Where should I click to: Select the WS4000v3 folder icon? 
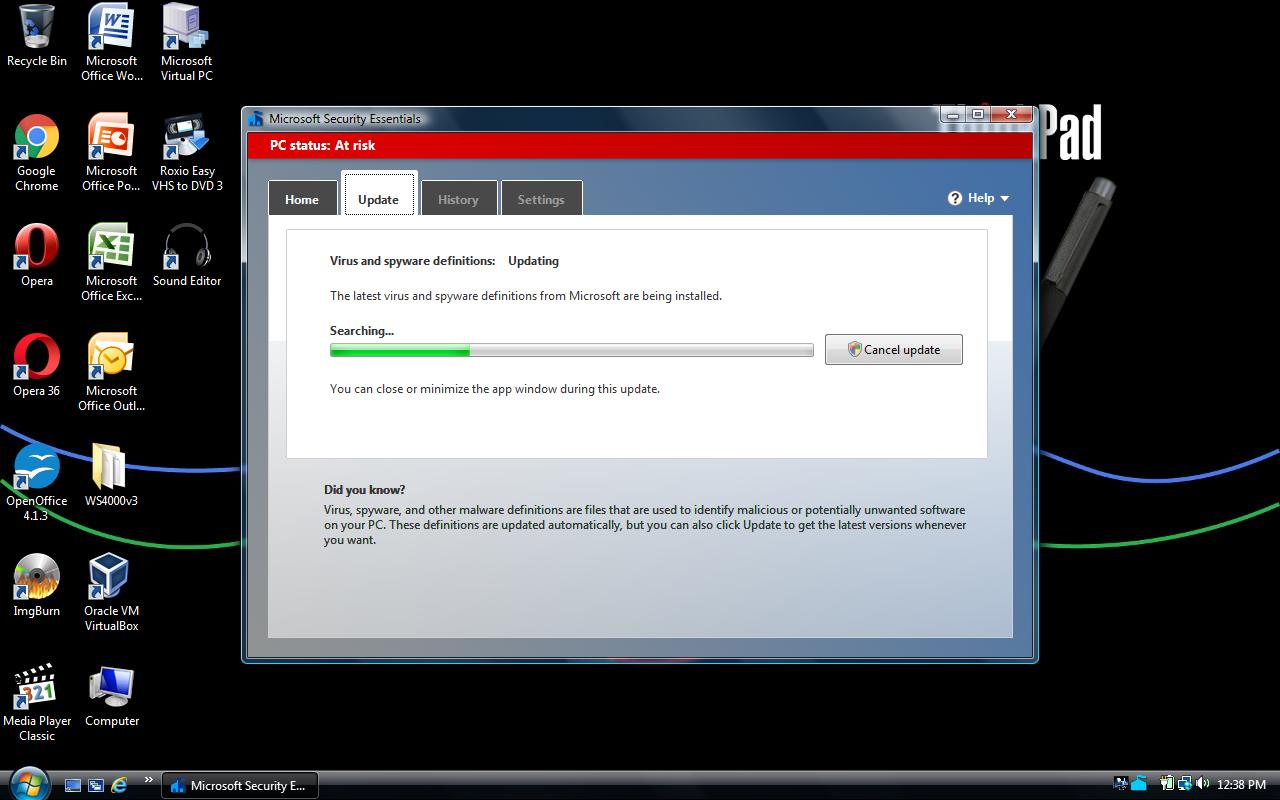[x=111, y=475]
